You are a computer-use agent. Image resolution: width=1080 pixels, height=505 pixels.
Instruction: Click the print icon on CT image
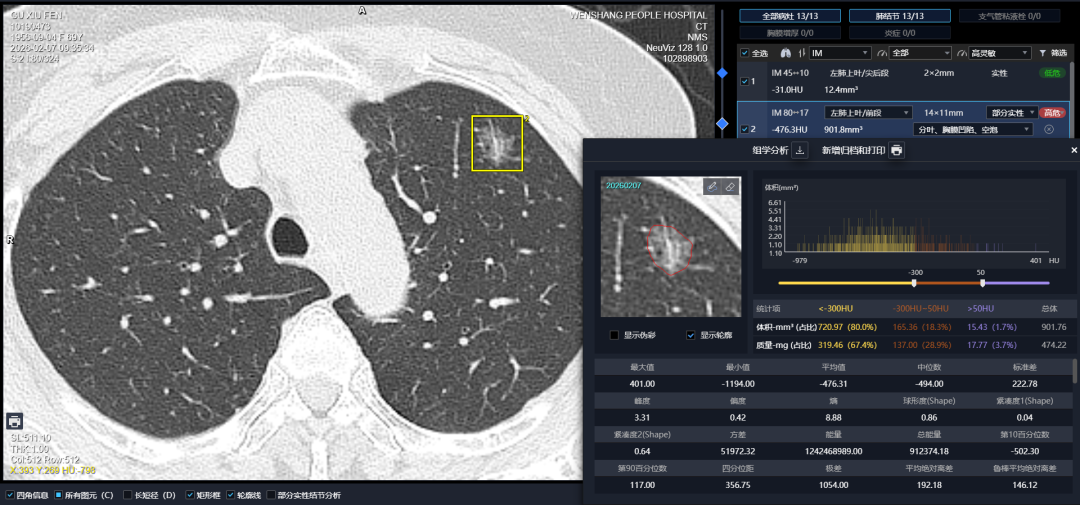pyautogui.click(x=15, y=421)
